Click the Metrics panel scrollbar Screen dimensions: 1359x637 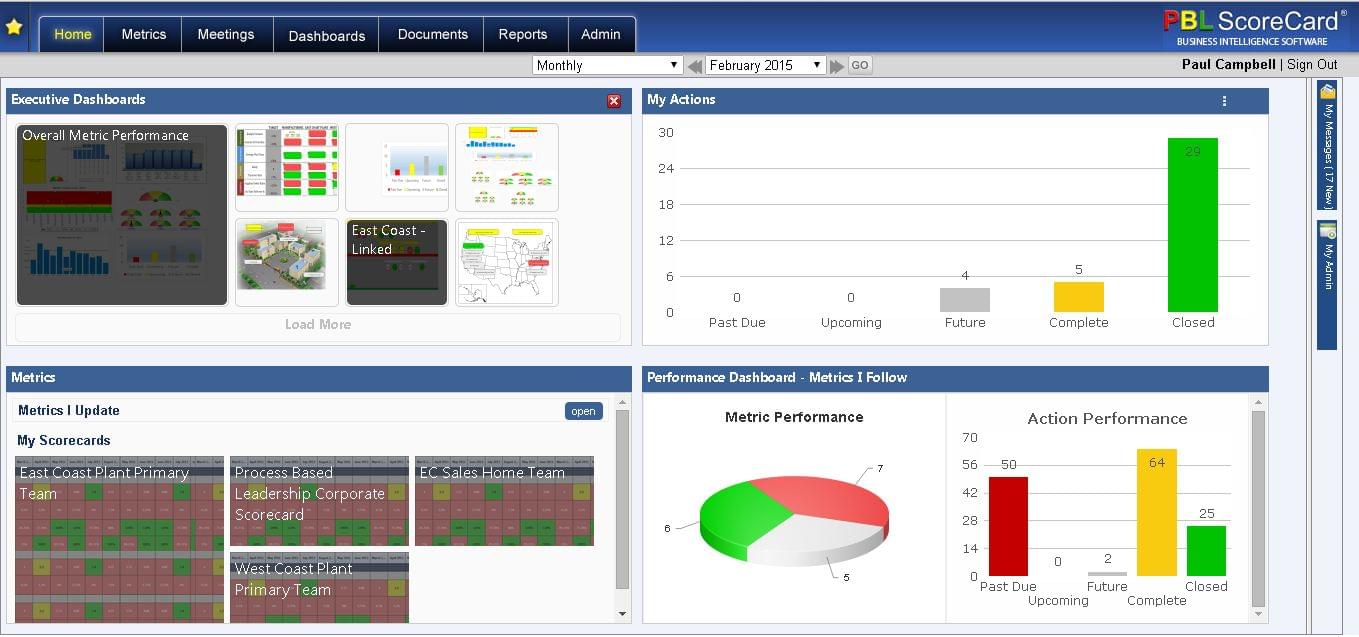point(622,500)
